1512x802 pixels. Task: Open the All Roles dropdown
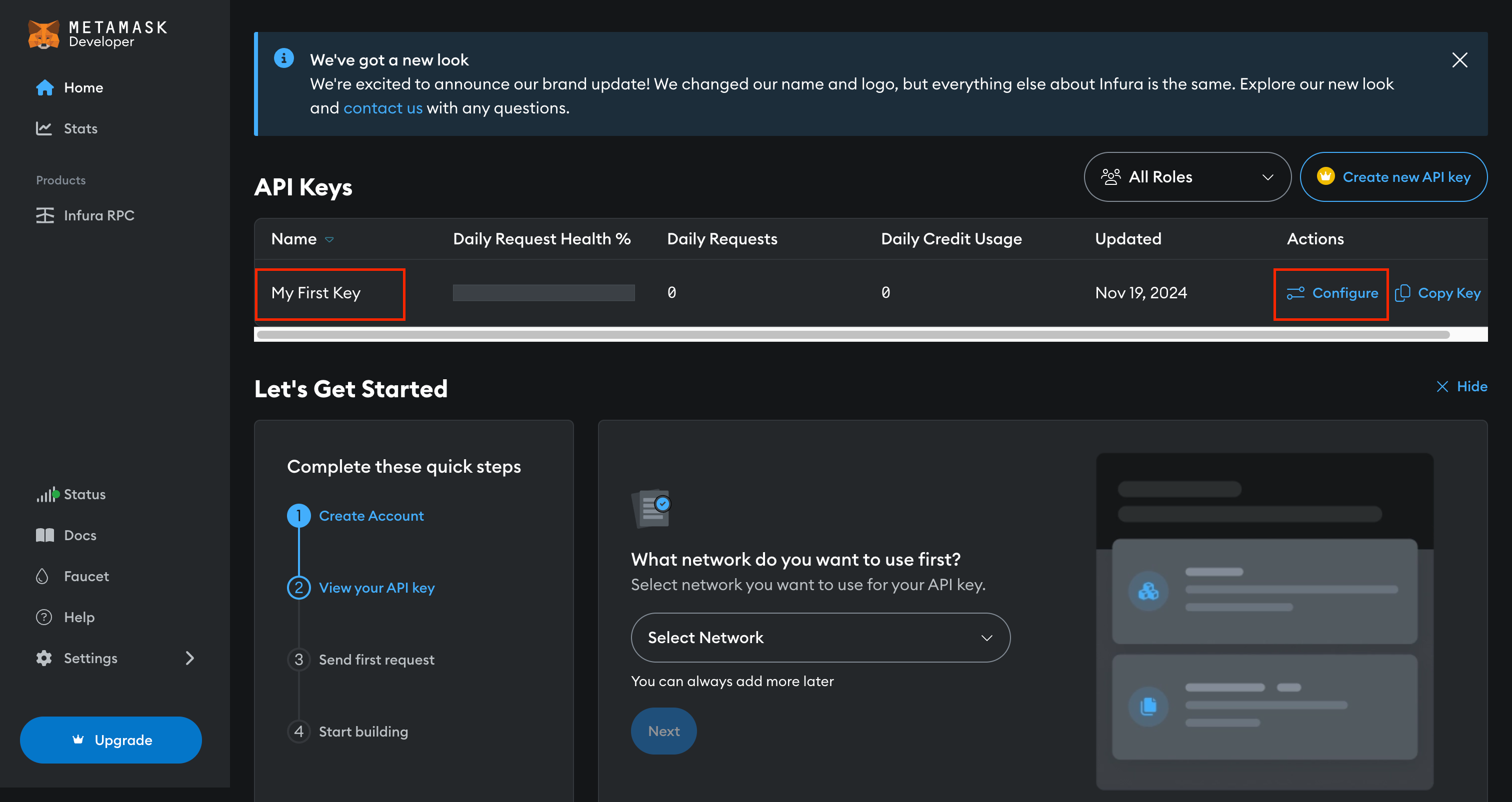click(1187, 176)
